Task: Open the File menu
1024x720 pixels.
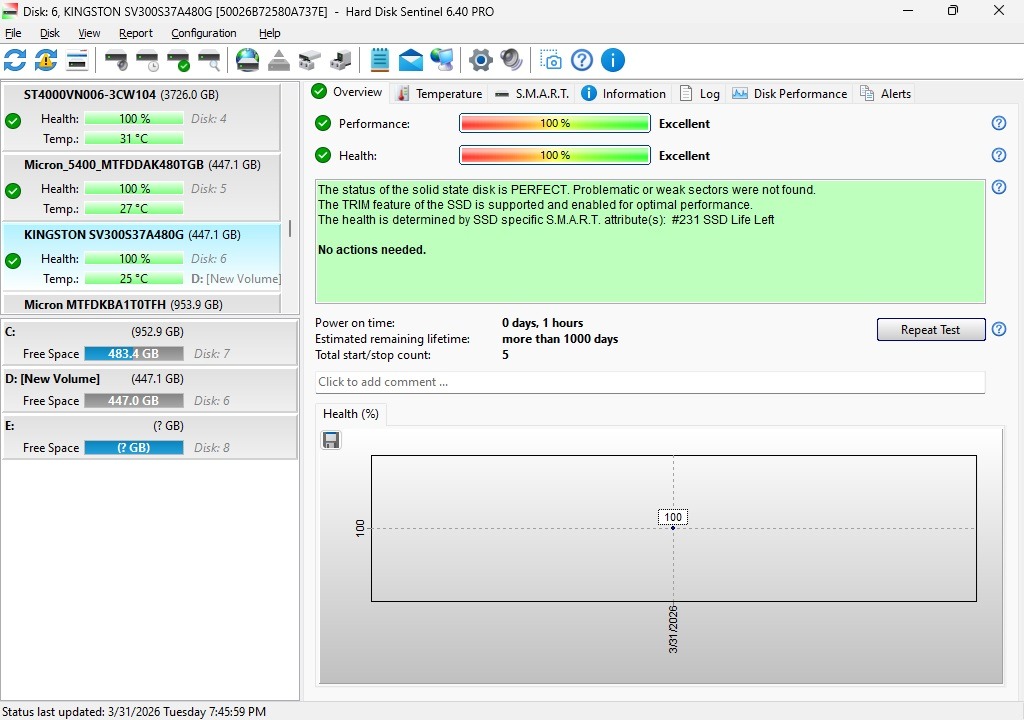Action: tap(13, 33)
